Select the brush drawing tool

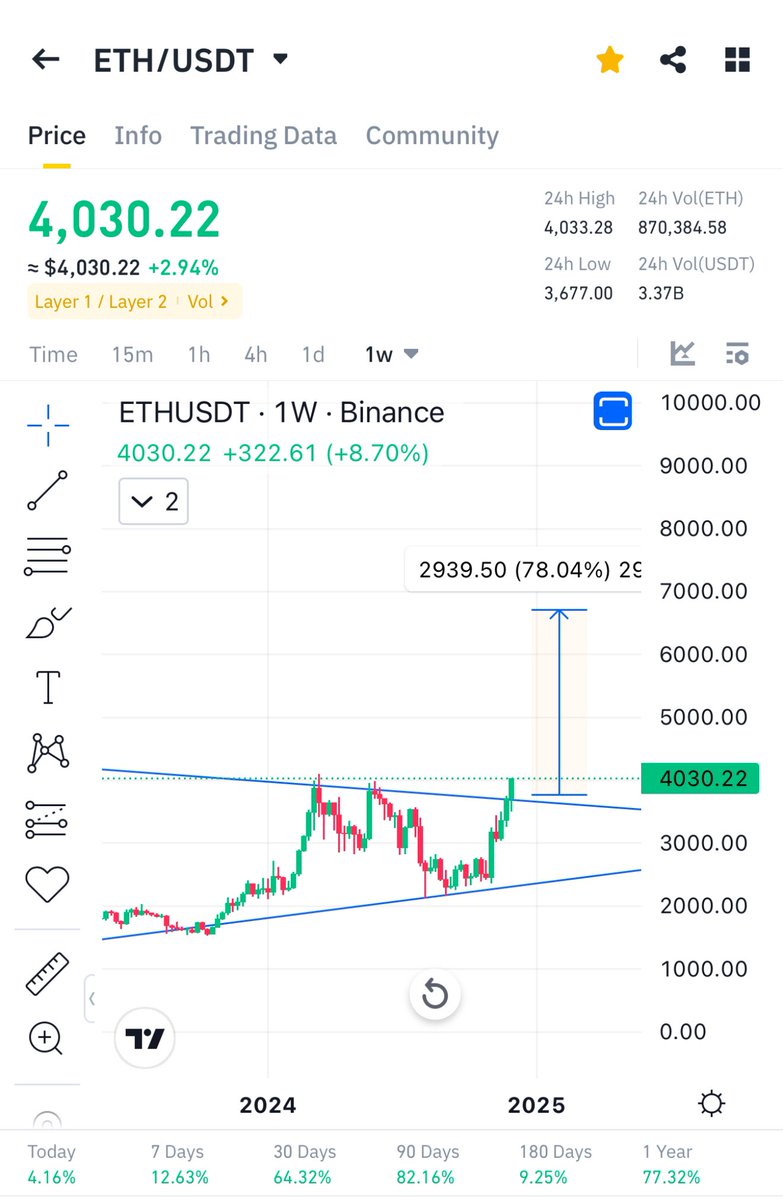(x=47, y=622)
